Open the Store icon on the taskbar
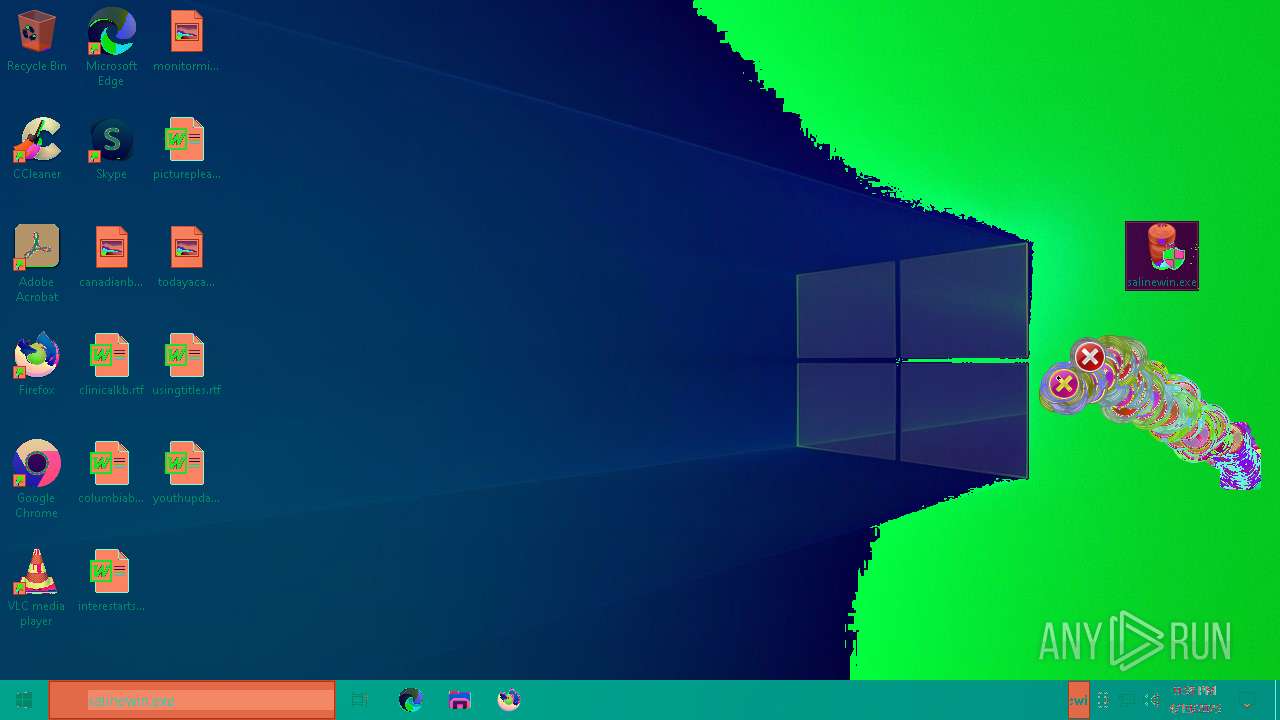 tap(460, 700)
